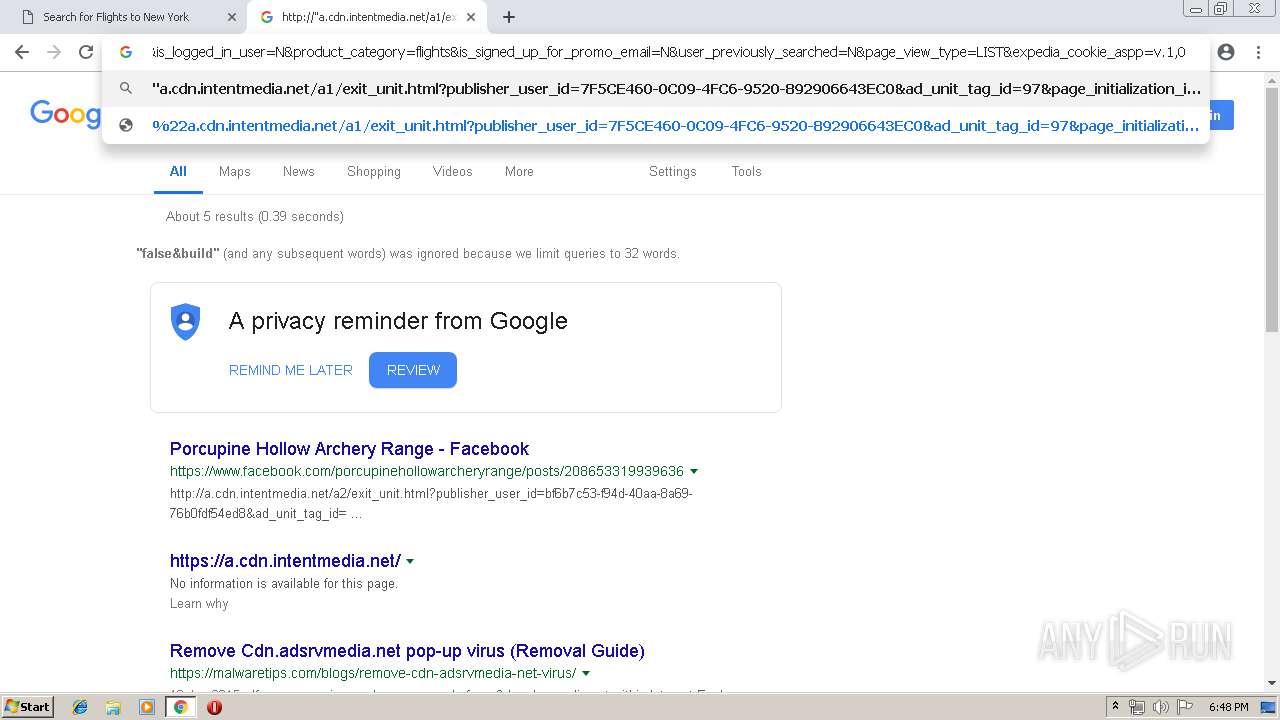Viewport: 1280px width, 720px height.
Task: Choose the search suggestion with magnifier icon
Action: point(656,89)
